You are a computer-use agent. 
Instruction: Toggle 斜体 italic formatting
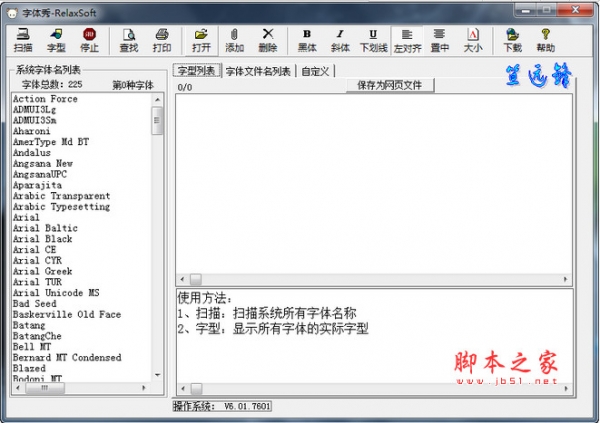[340, 40]
